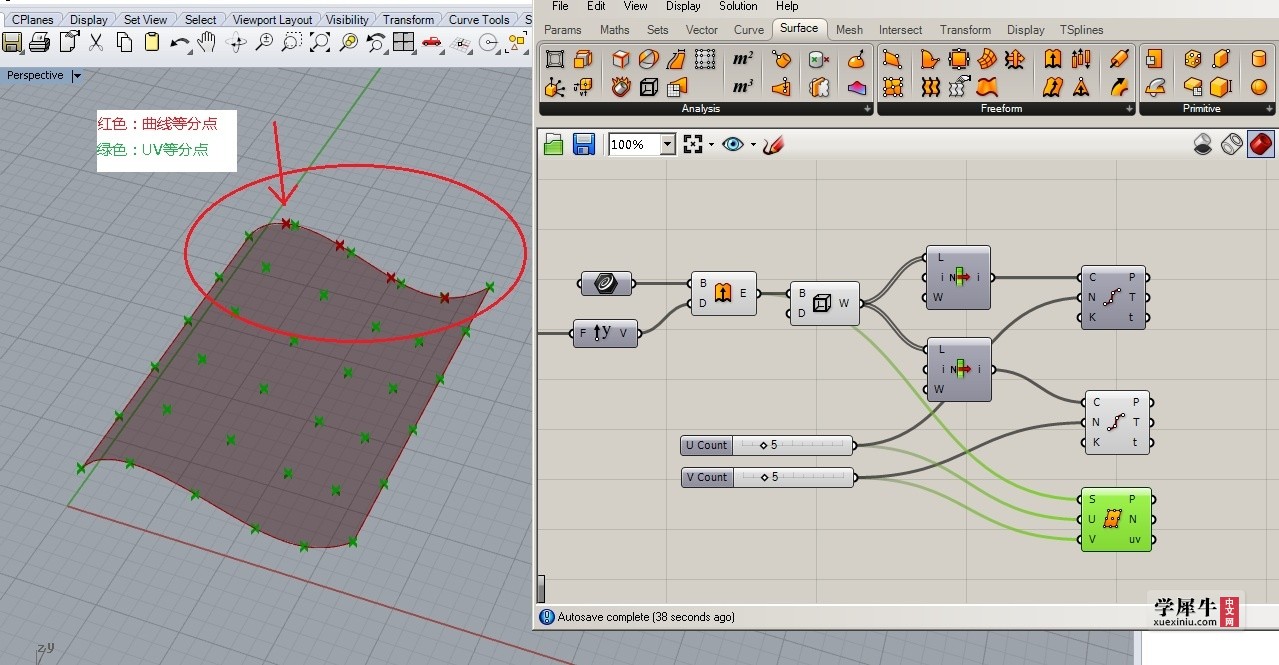Open the Grasshopper File menu
The height and width of the screenshot is (665, 1279).
pyautogui.click(x=560, y=6)
